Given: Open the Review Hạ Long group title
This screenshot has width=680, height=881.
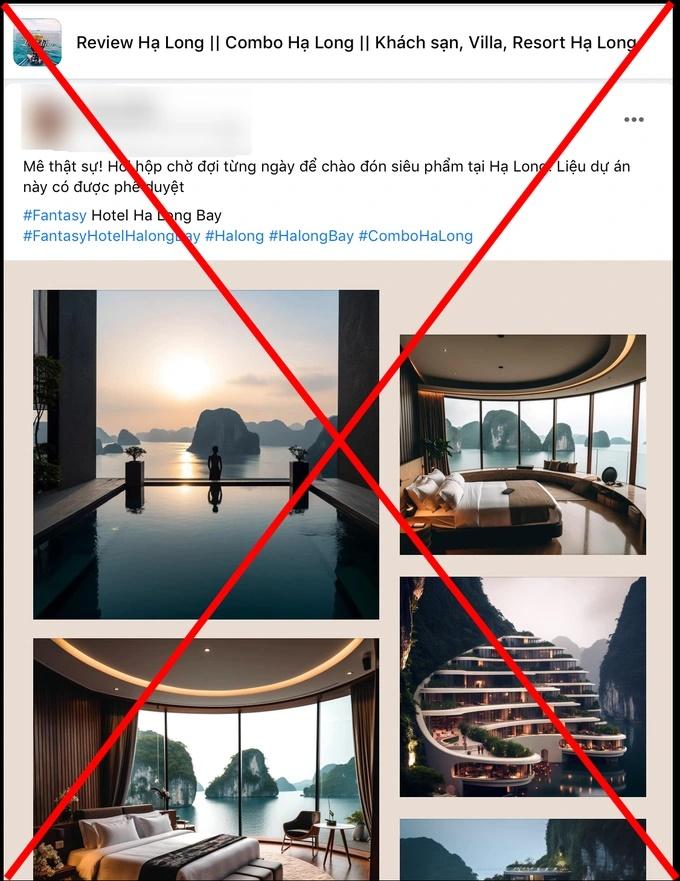Looking at the screenshot, I should 357,43.
